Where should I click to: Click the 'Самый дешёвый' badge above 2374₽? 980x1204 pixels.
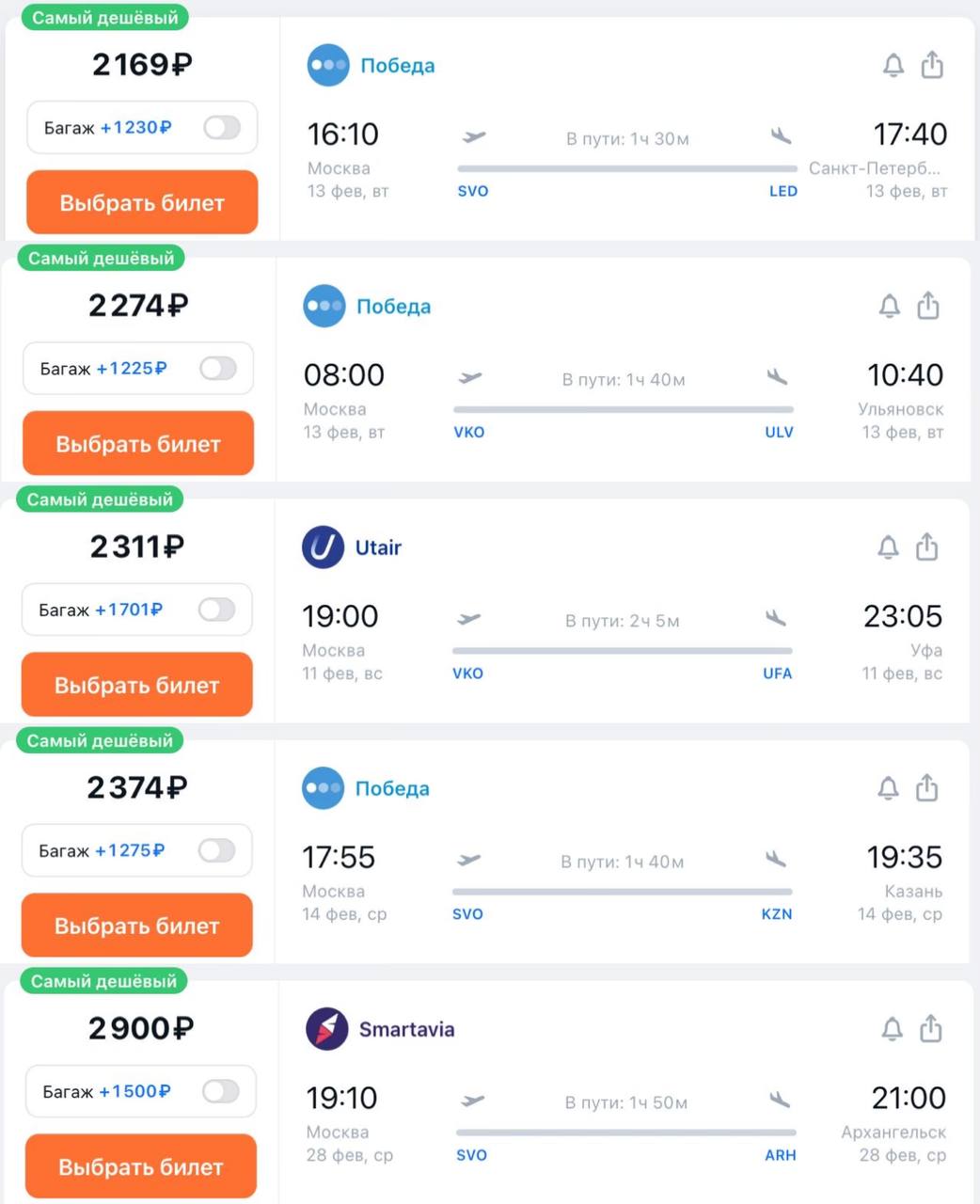(100, 741)
